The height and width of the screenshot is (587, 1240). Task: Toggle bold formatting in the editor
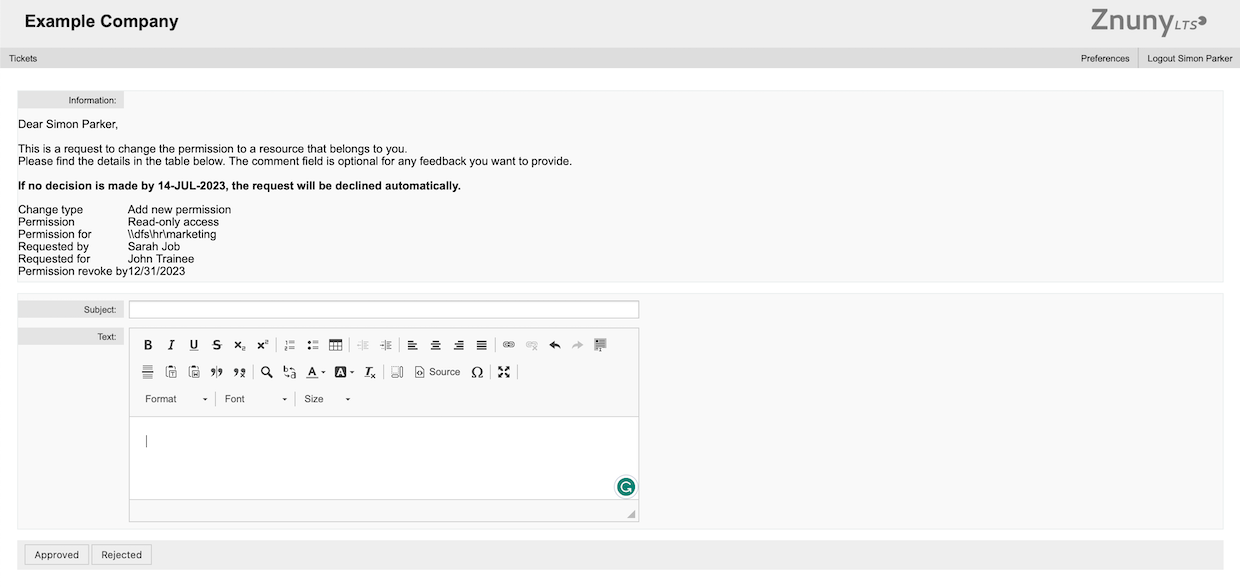tap(148, 345)
